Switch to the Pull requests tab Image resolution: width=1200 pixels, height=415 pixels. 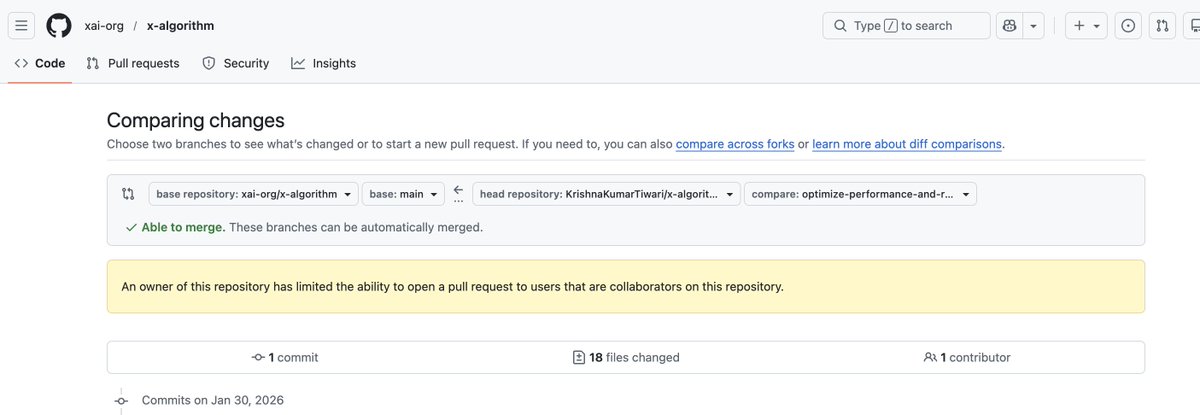pos(133,63)
